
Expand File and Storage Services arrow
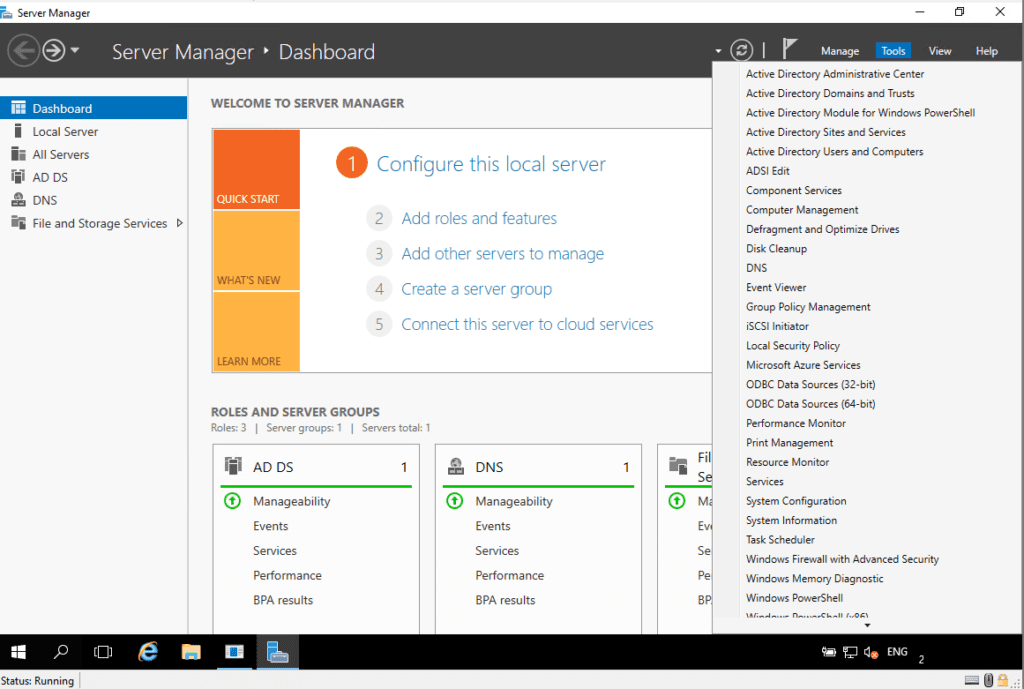point(180,223)
